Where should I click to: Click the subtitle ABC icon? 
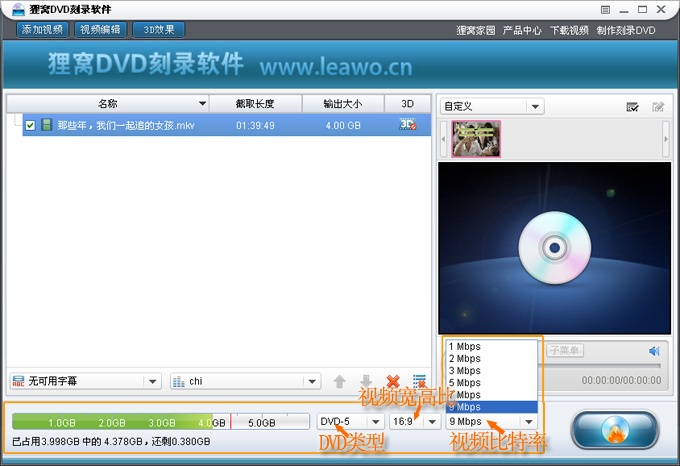(18, 381)
